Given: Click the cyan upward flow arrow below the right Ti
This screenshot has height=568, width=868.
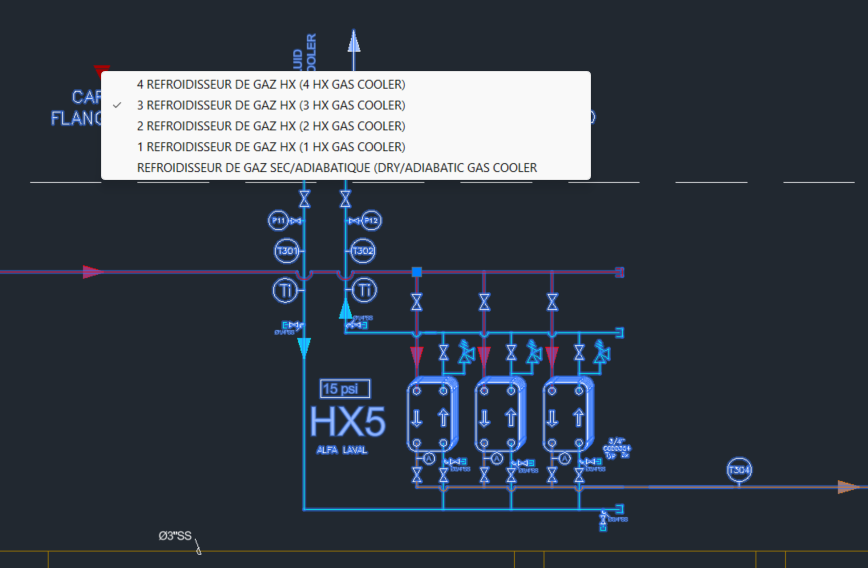Looking at the screenshot, I should coord(345,308).
